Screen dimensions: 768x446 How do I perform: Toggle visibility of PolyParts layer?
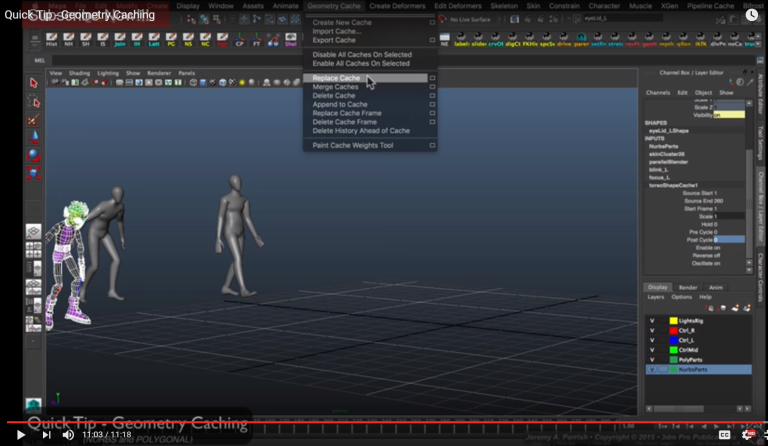pos(652,360)
